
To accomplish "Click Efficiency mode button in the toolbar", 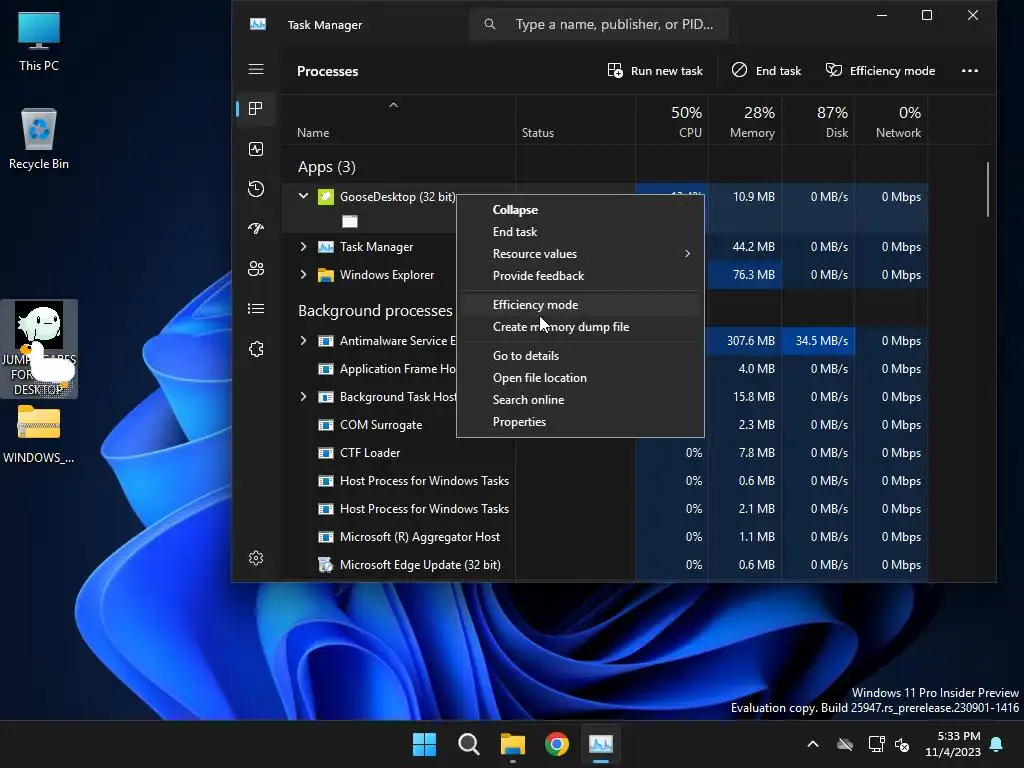I will pos(880,71).
